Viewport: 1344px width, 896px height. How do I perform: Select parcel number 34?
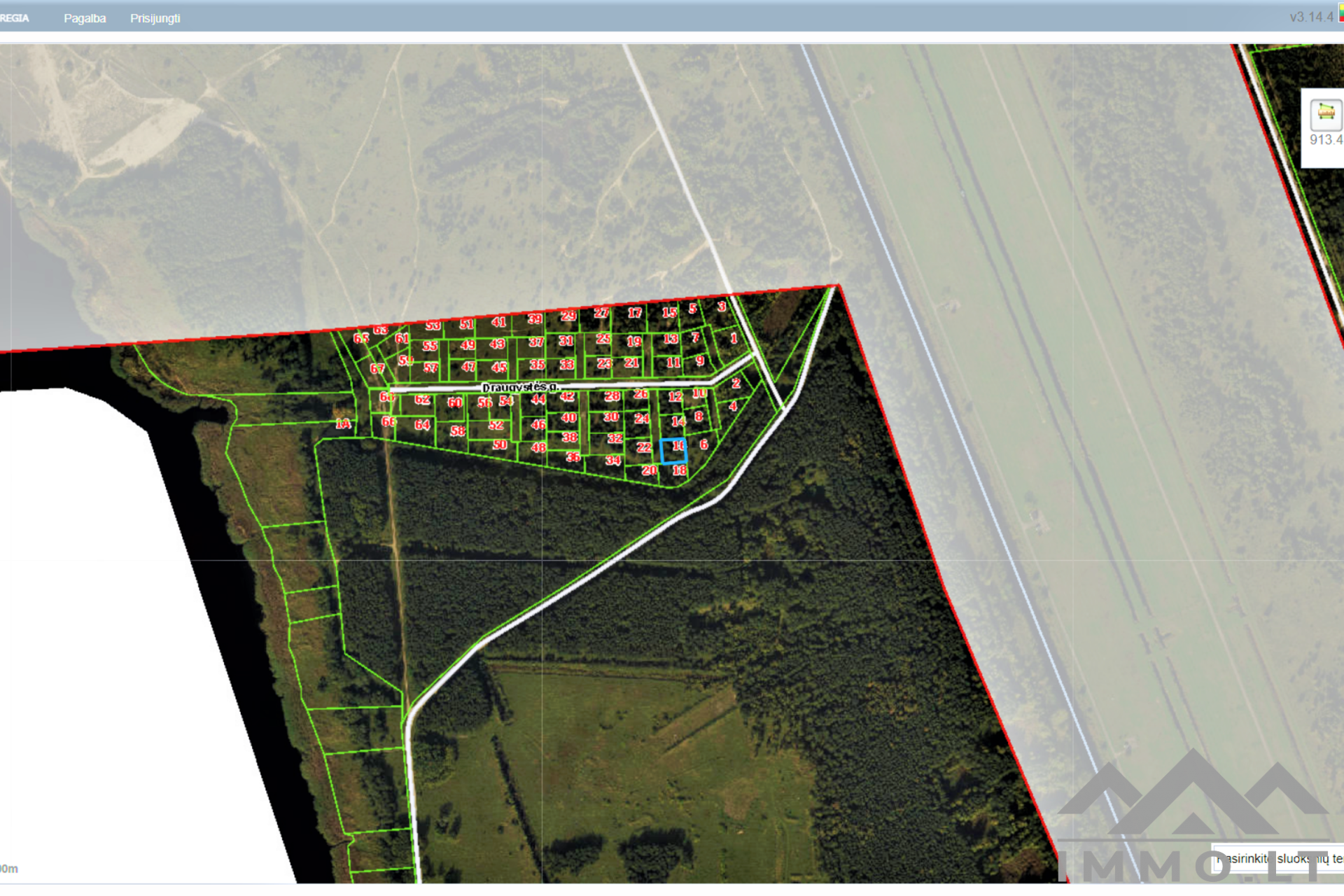(613, 460)
